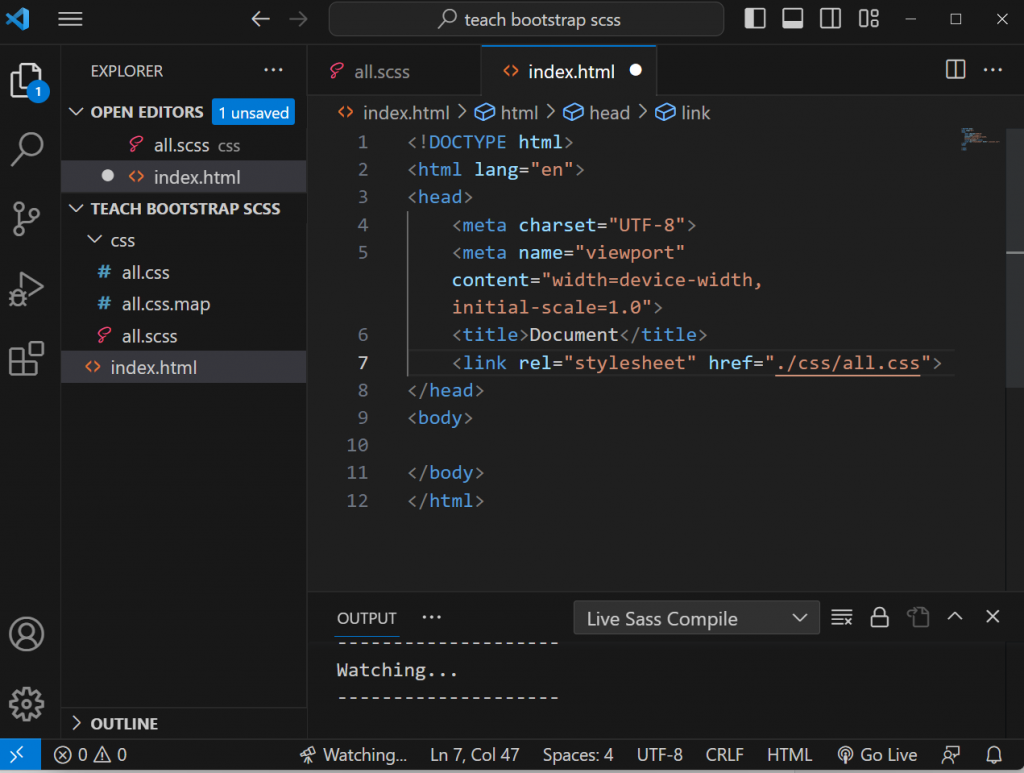The image size is (1024, 773).
Task: Open all.css in the file tree
Action: (184, 272)
